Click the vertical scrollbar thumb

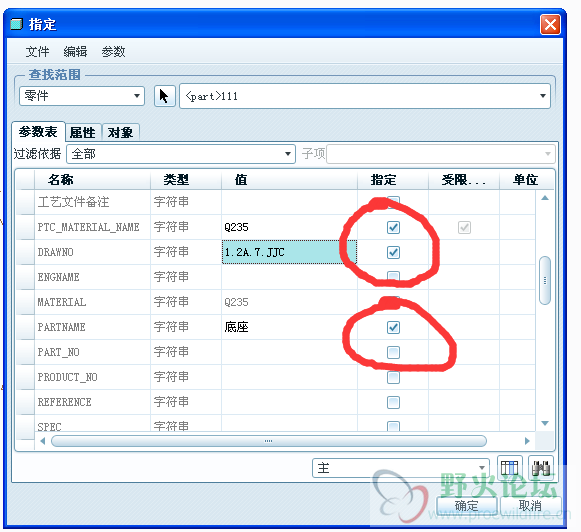pos(545,280)
